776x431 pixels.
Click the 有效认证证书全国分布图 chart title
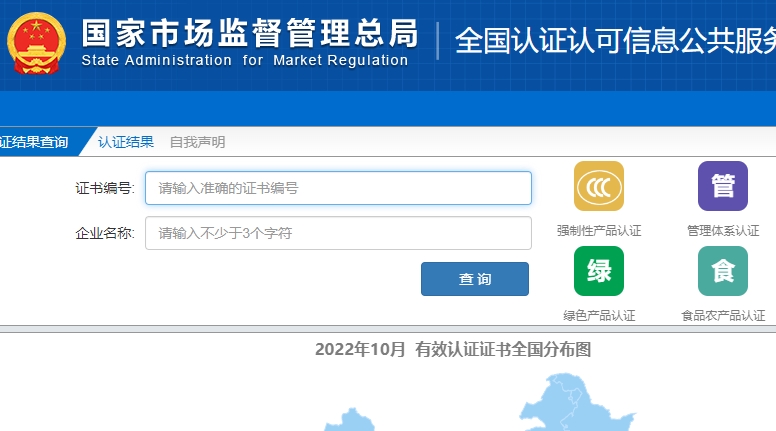(453, 349)
